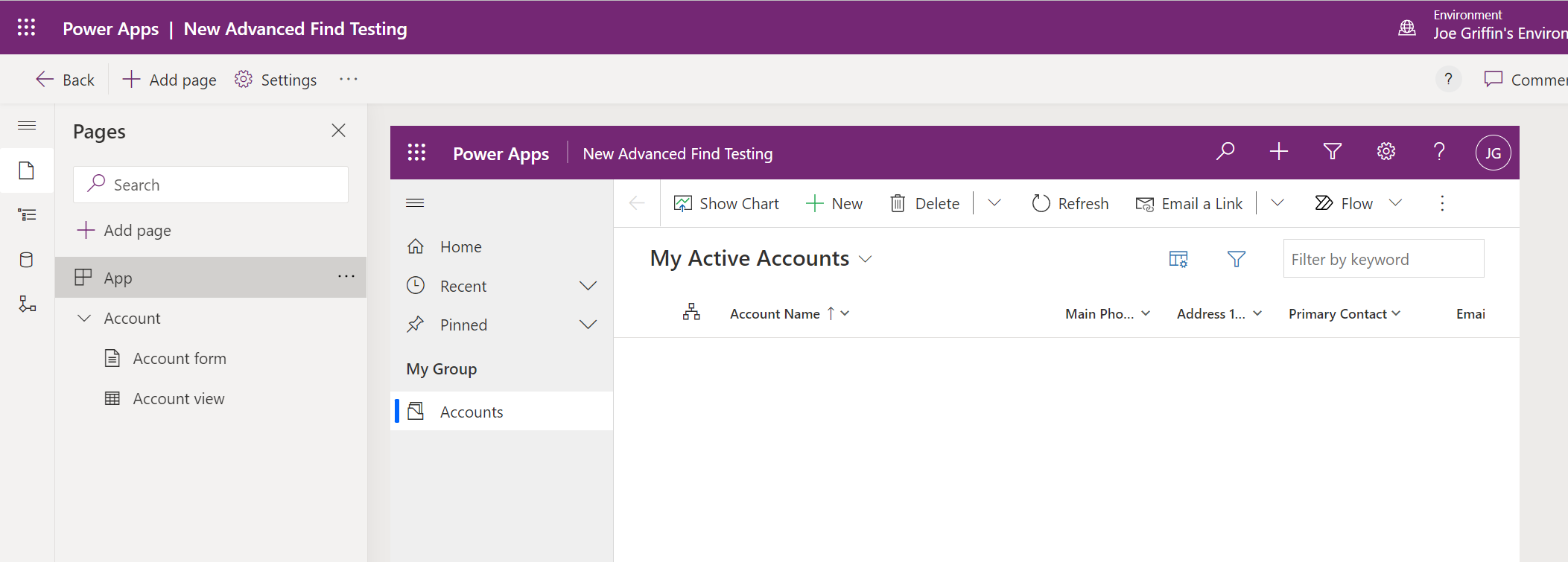Click the Edit columns icon
This screenshot has width=1568, height=562.
click(x=1178, y=259)
